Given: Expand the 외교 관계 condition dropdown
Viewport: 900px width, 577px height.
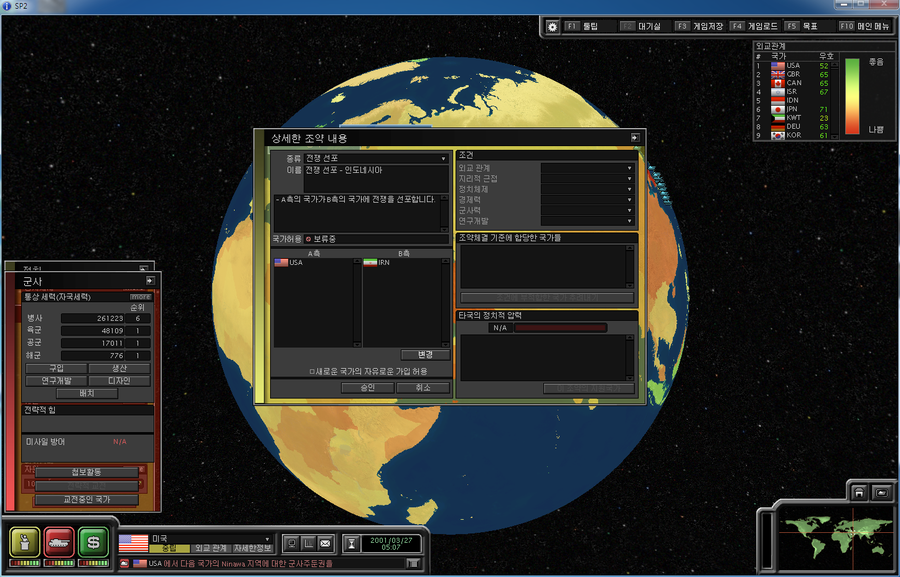Looking at the screenshot, I should click(630, 168).
